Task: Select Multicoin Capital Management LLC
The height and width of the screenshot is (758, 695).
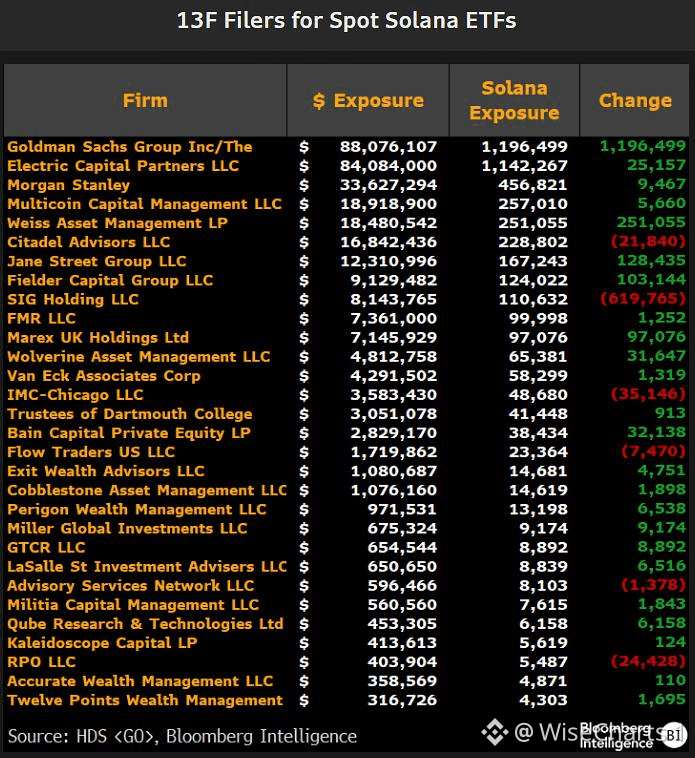Action: tap(144, 204)
